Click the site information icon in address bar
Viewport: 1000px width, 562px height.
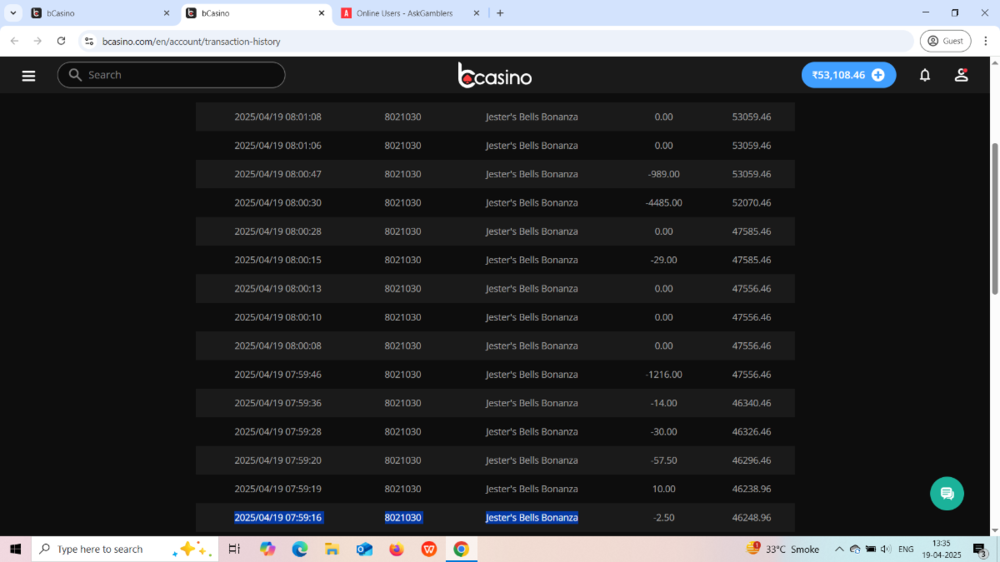click(89, 41)
